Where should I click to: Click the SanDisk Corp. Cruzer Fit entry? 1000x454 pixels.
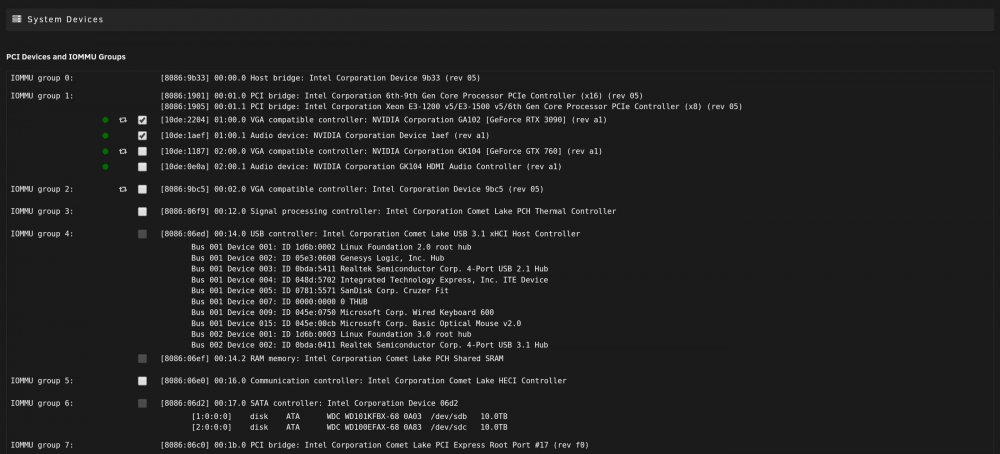320,291
